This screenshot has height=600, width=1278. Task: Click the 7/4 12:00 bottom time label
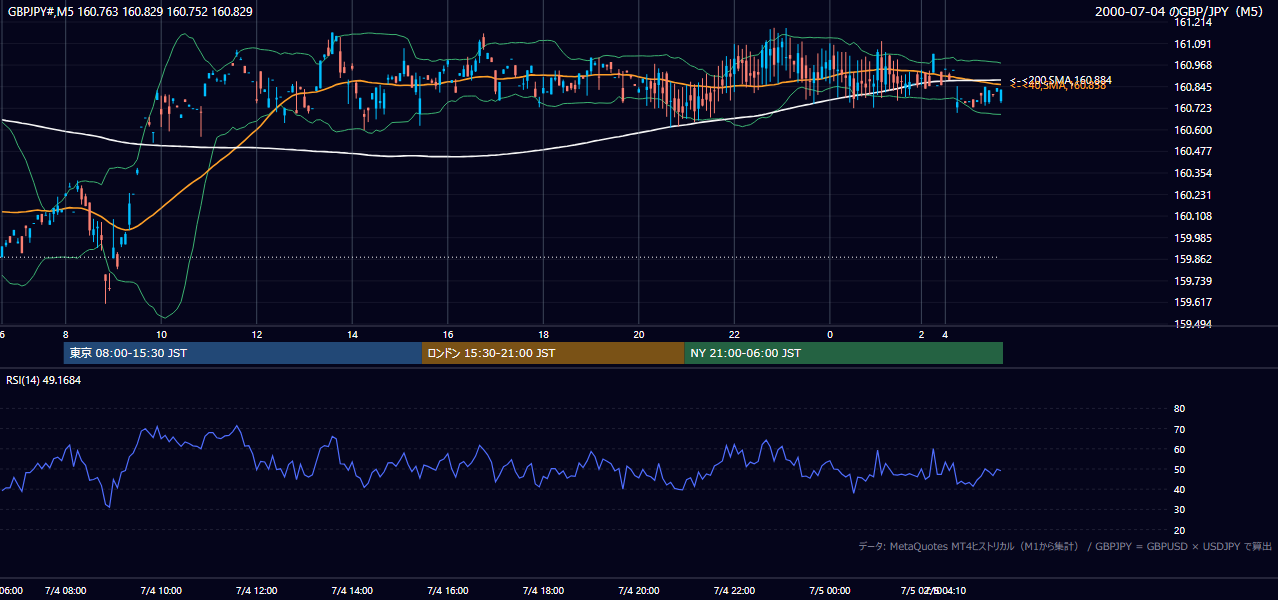(x=257, y=591)
